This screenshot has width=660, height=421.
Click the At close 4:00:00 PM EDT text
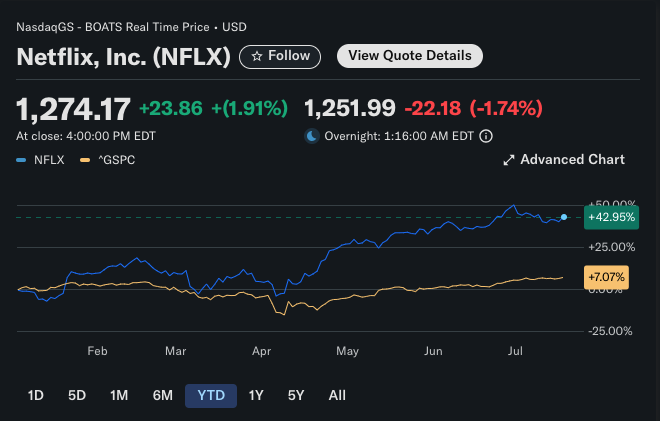pyautogui.click(x=86, y=136)
